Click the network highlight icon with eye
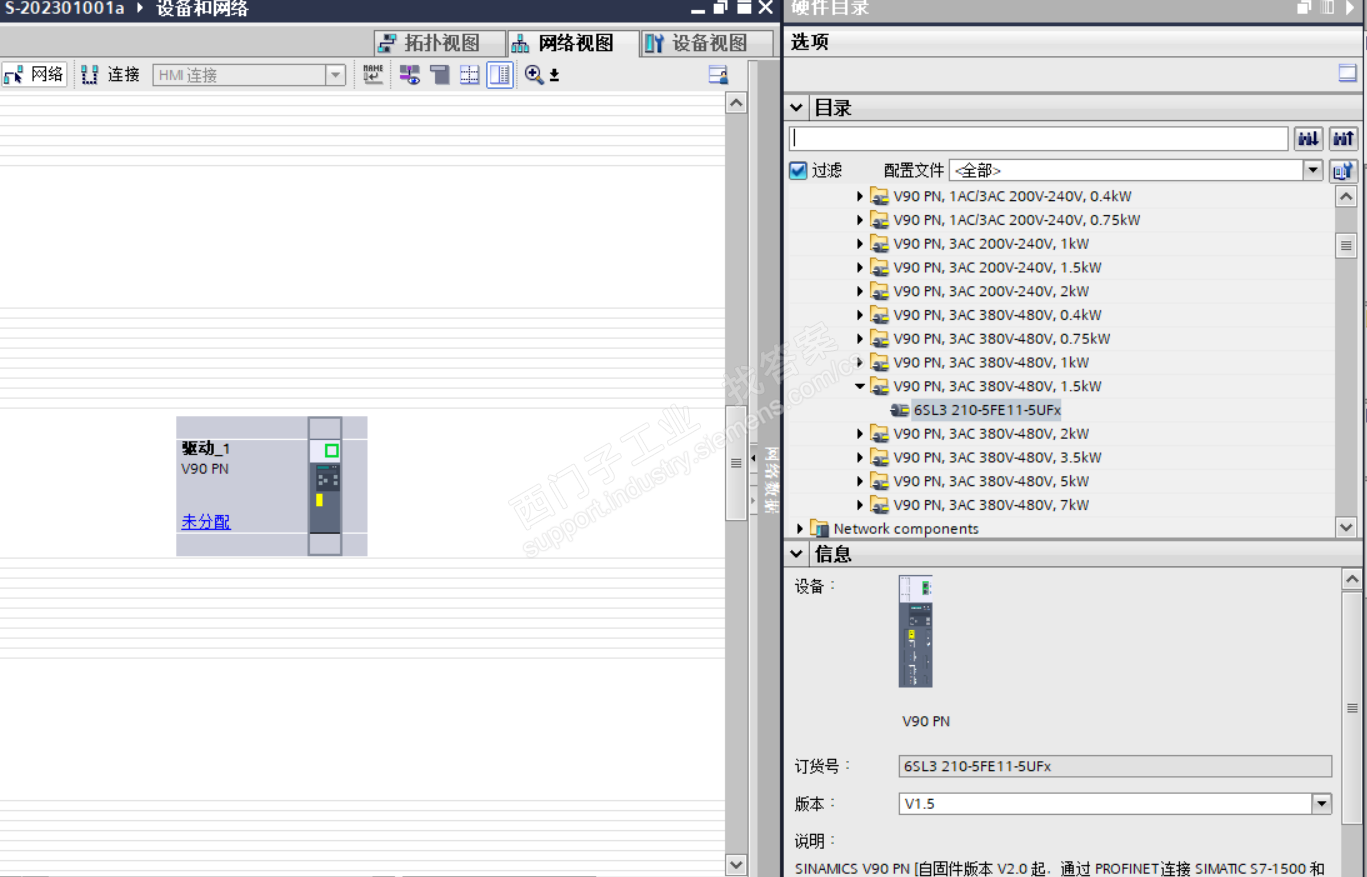The width and height of the screenshot is (1367, 877). click(410, 75)
